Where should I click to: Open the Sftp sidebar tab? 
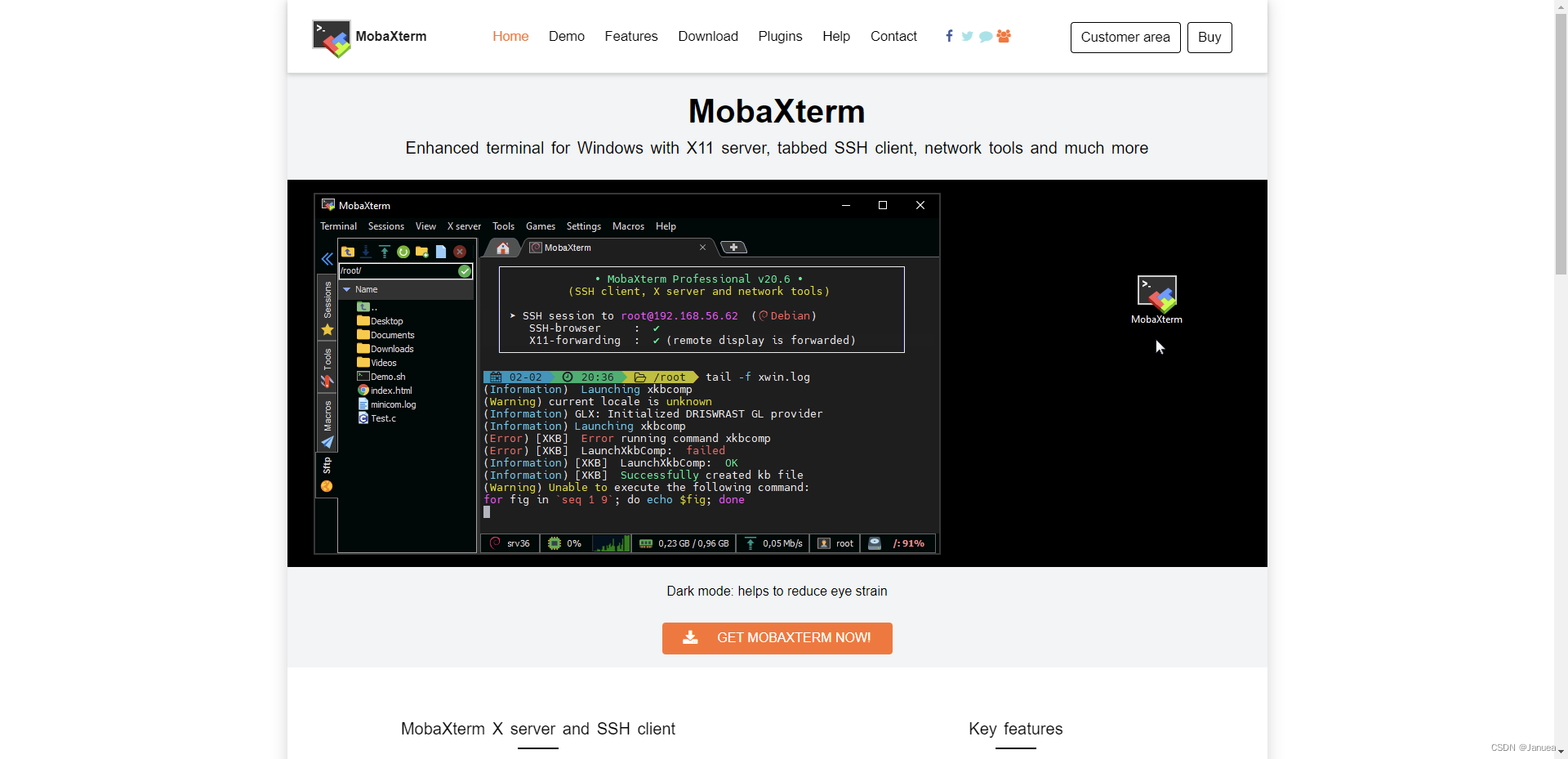tap(327, 475)
